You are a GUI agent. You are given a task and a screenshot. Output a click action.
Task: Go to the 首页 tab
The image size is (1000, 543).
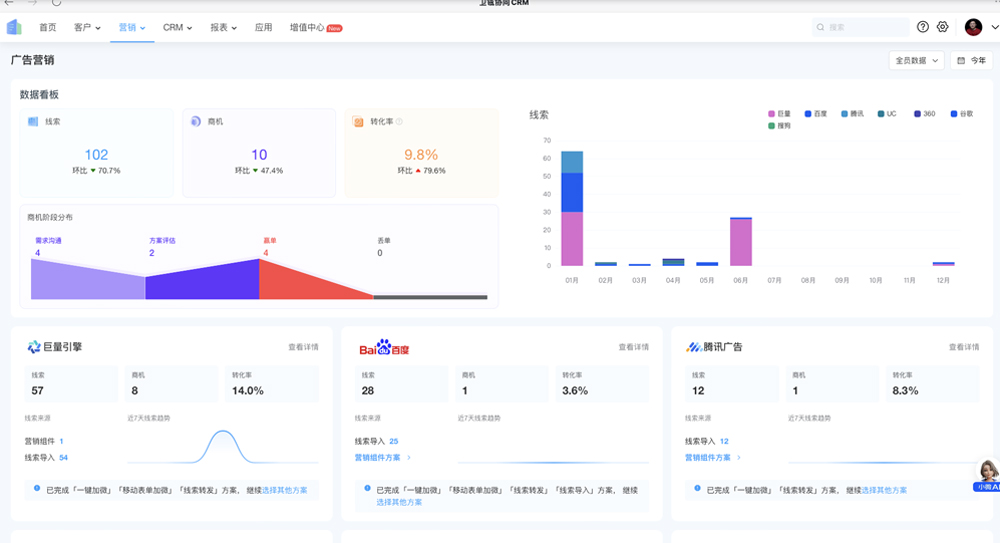(x=48, y=27)
